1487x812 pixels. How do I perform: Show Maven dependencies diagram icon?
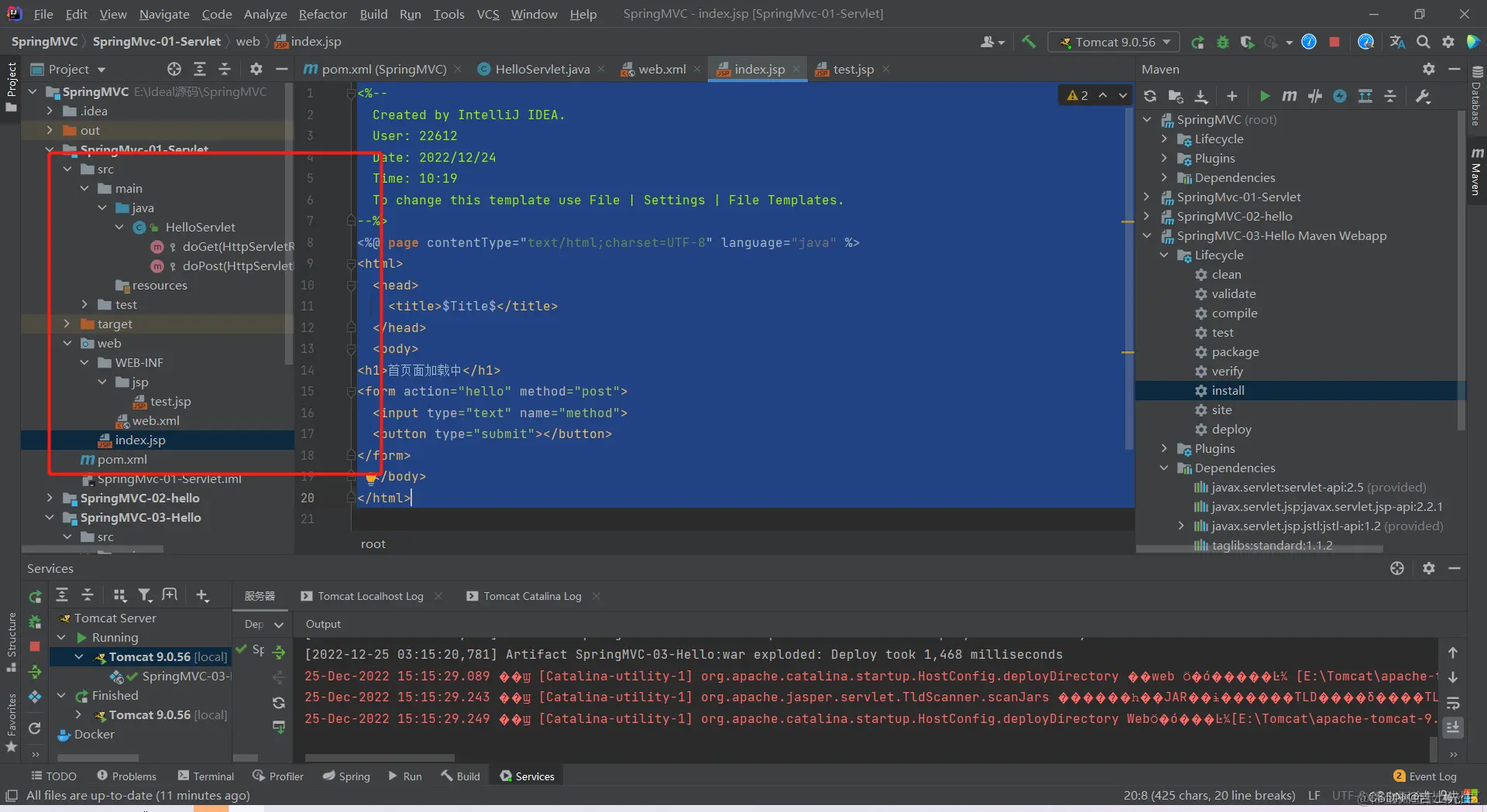point(1365,96)
